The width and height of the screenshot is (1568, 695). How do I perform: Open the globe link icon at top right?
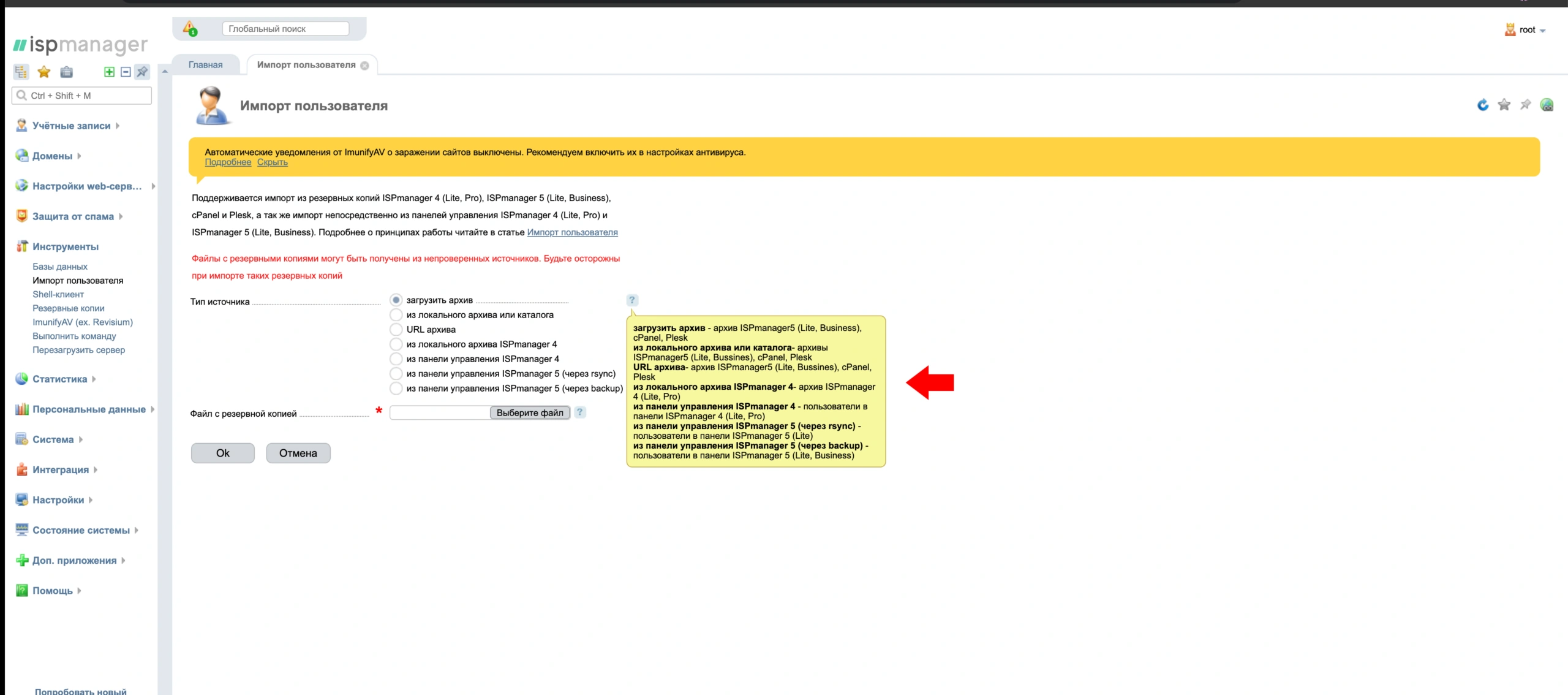point(1547,105)
